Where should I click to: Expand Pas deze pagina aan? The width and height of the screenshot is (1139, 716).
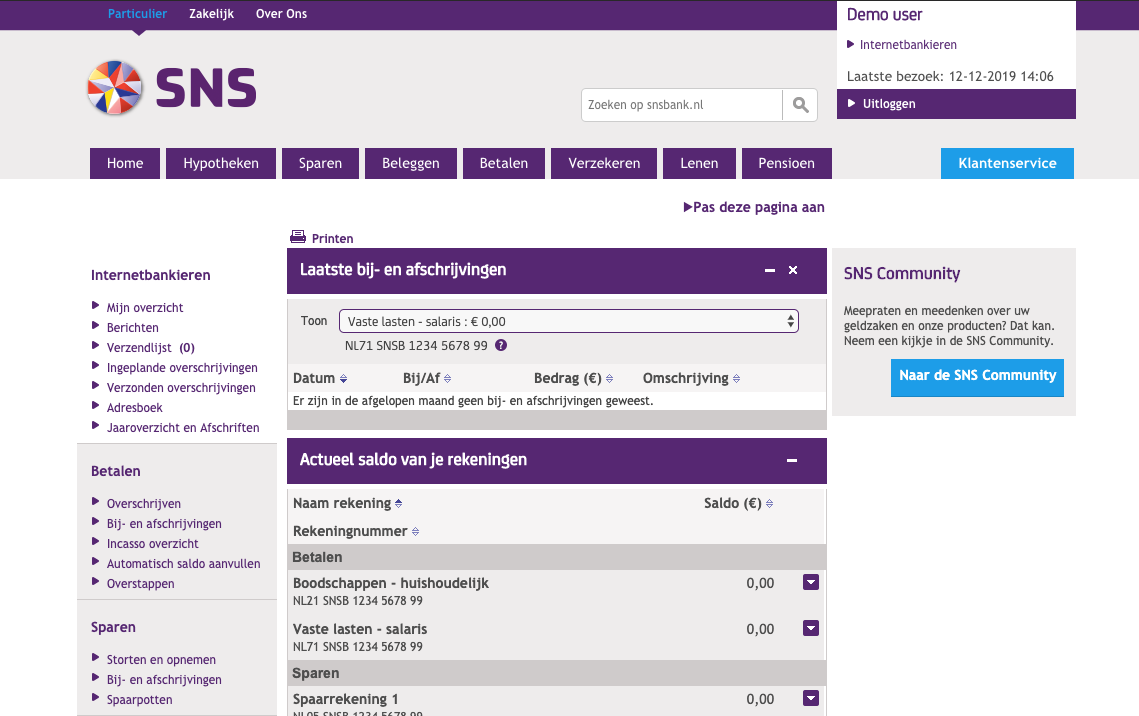tap(754, 207)
